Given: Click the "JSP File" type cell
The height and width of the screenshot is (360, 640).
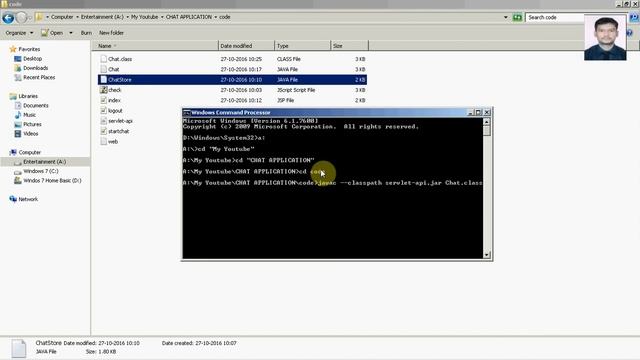Looking at the screenshot, I should (x=285, y=100).
